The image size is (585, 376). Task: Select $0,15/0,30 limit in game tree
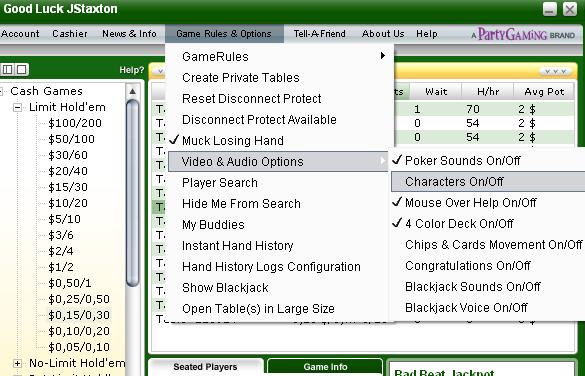pos(79,315)
